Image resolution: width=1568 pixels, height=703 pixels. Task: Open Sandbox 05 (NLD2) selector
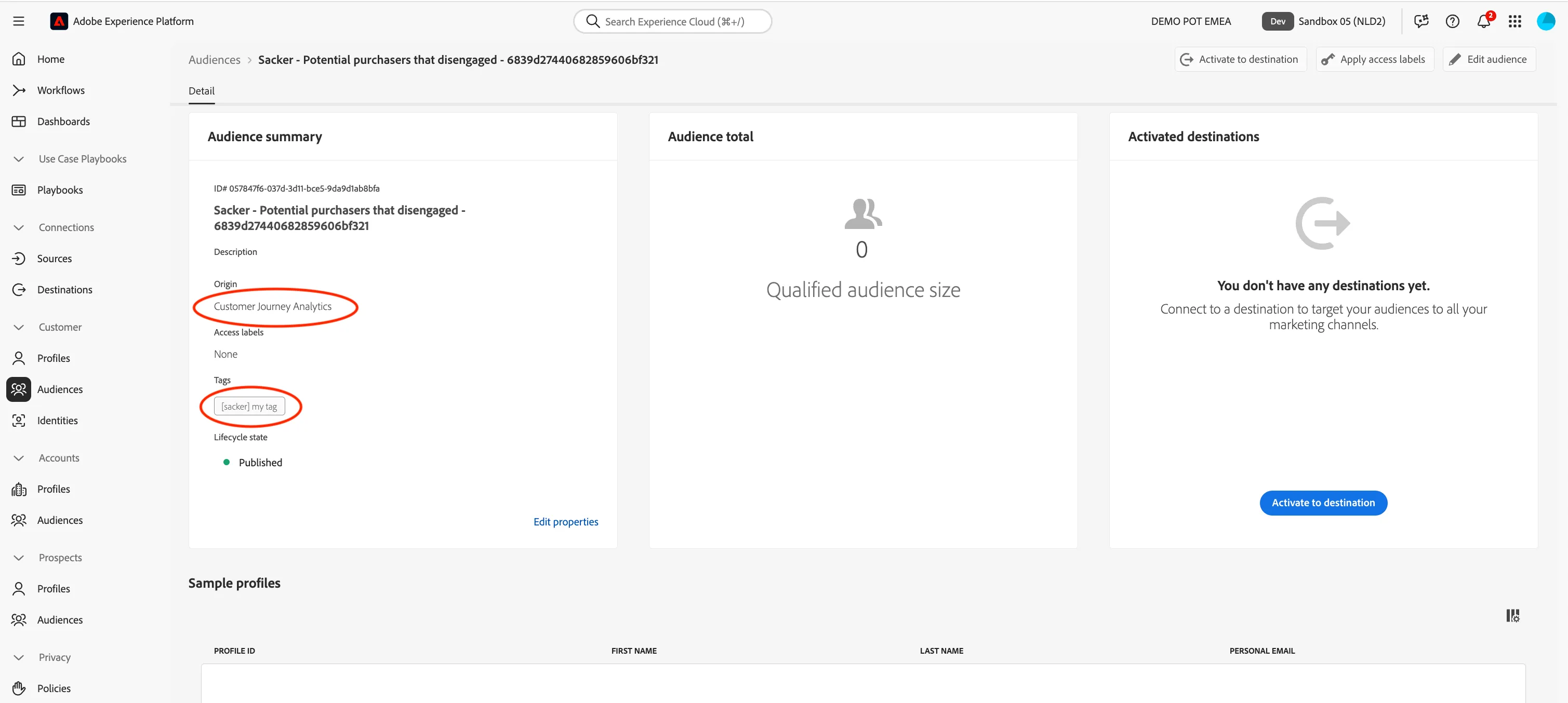tap(1323, 21)
